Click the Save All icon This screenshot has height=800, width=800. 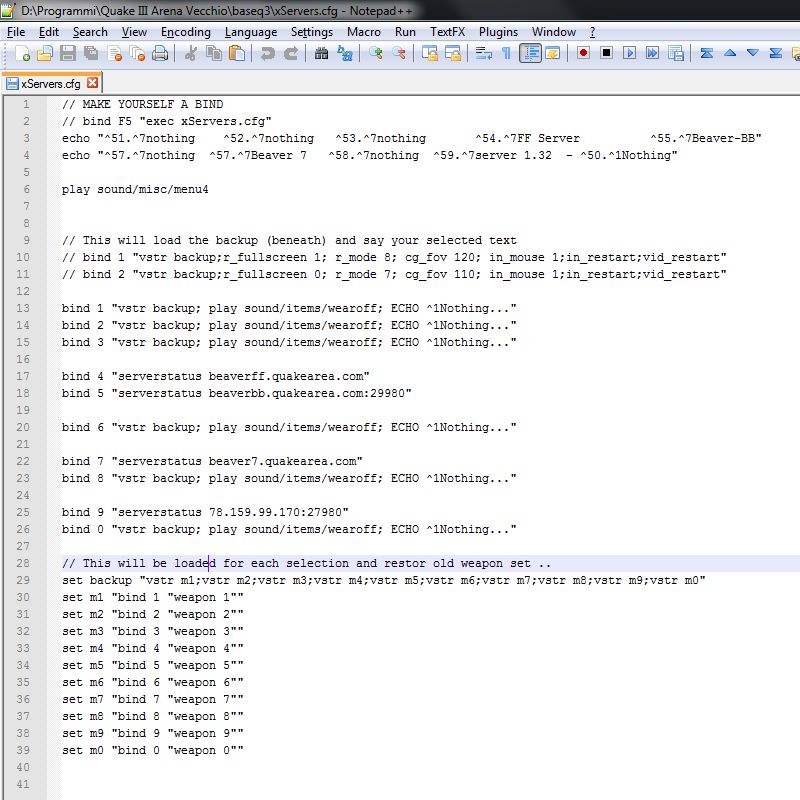coord(91,53)
